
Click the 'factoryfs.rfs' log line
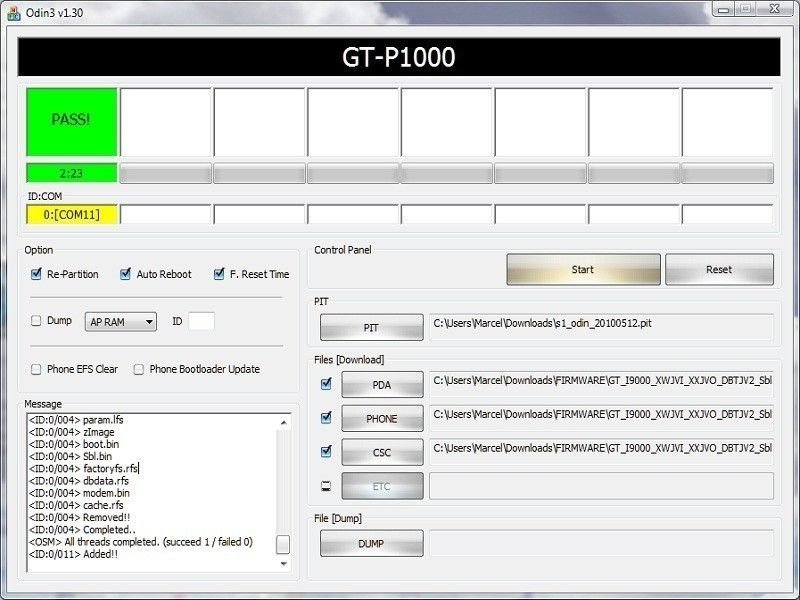click(84, 468)
